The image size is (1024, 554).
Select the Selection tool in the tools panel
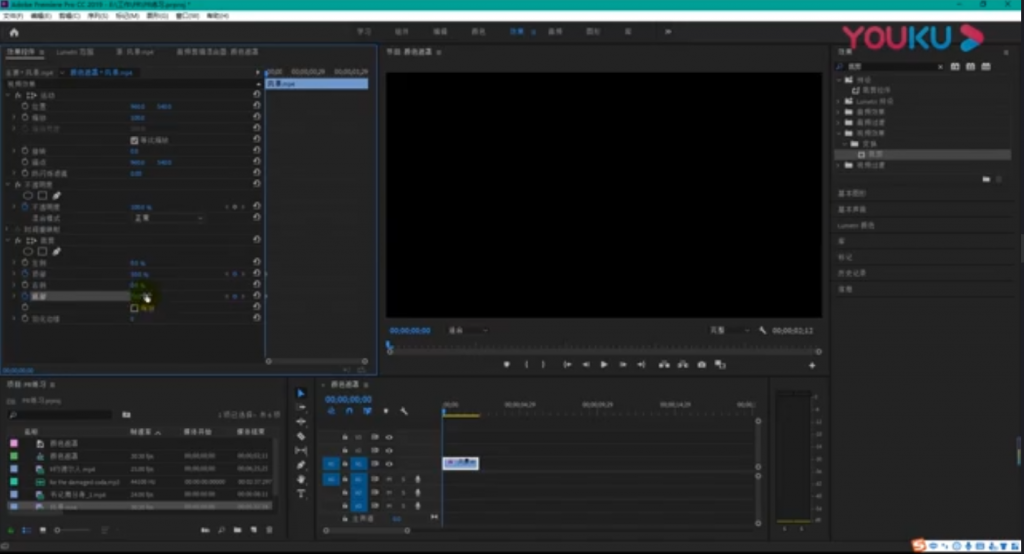[x=301, y=393]
